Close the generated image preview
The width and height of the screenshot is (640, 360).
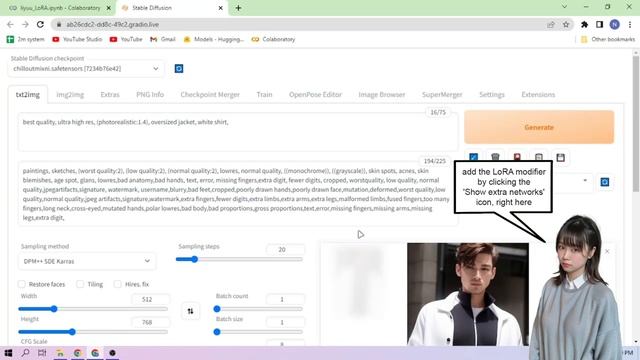pos(607,251)
